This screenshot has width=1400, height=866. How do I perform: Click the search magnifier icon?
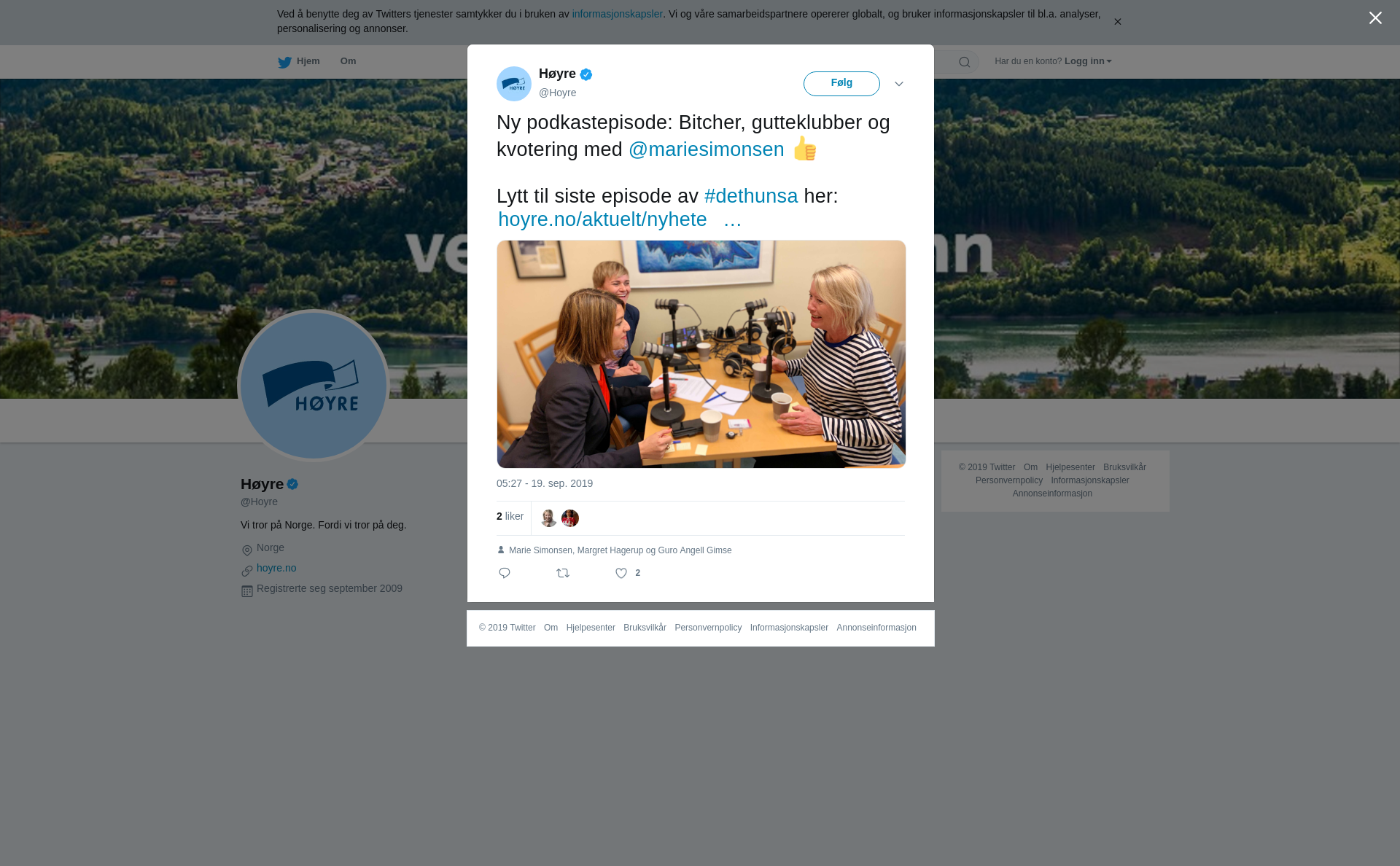(965, 63)
